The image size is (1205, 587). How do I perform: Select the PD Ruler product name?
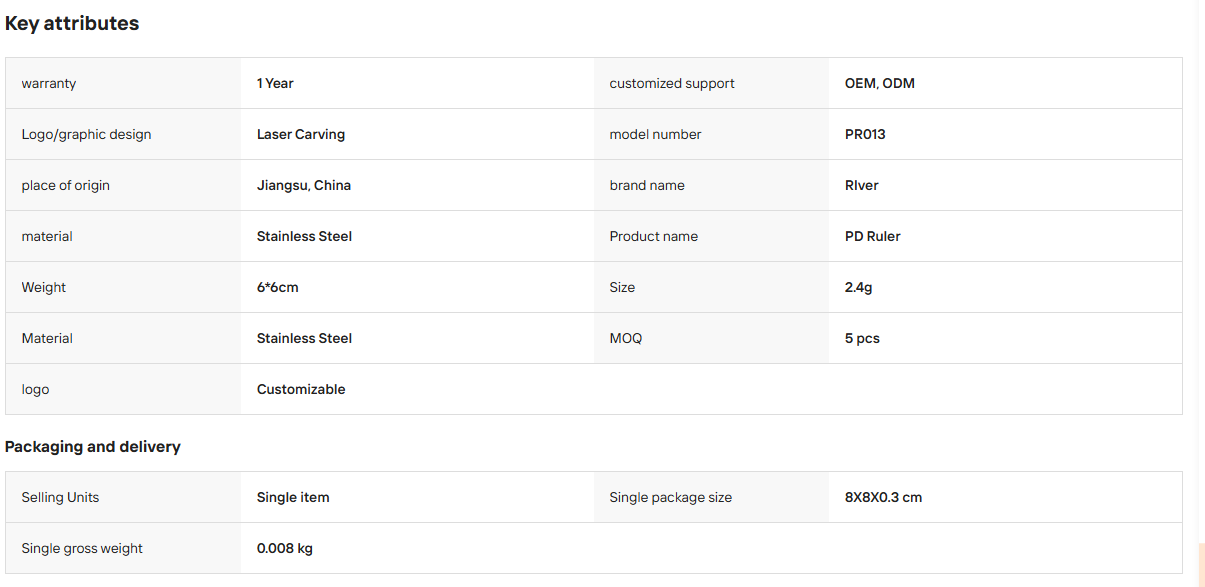coord(873,236)
